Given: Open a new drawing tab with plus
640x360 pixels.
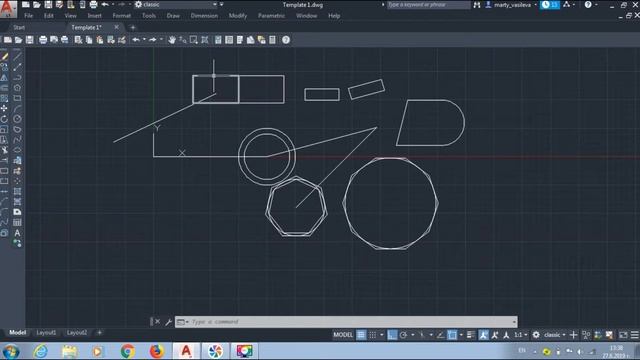Looking at the screenshot, I should [x=133, y=28].
